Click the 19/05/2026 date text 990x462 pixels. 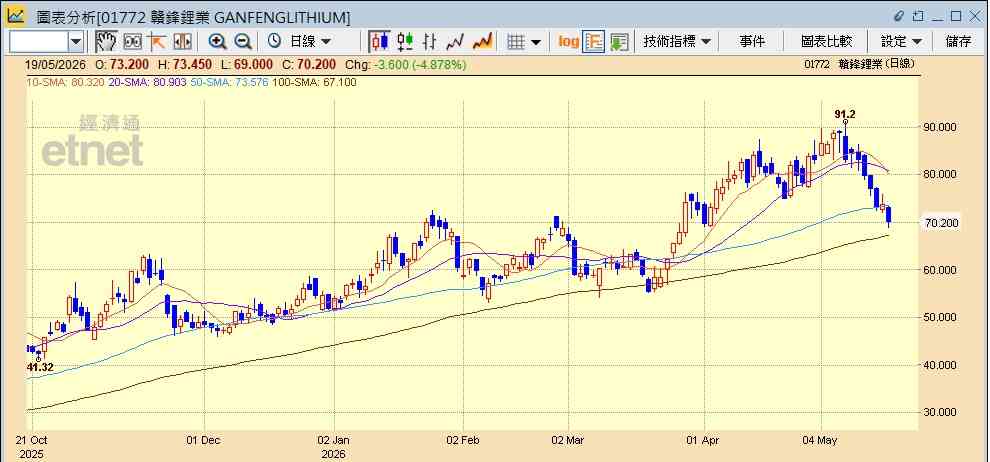click(x=54, y=64)
